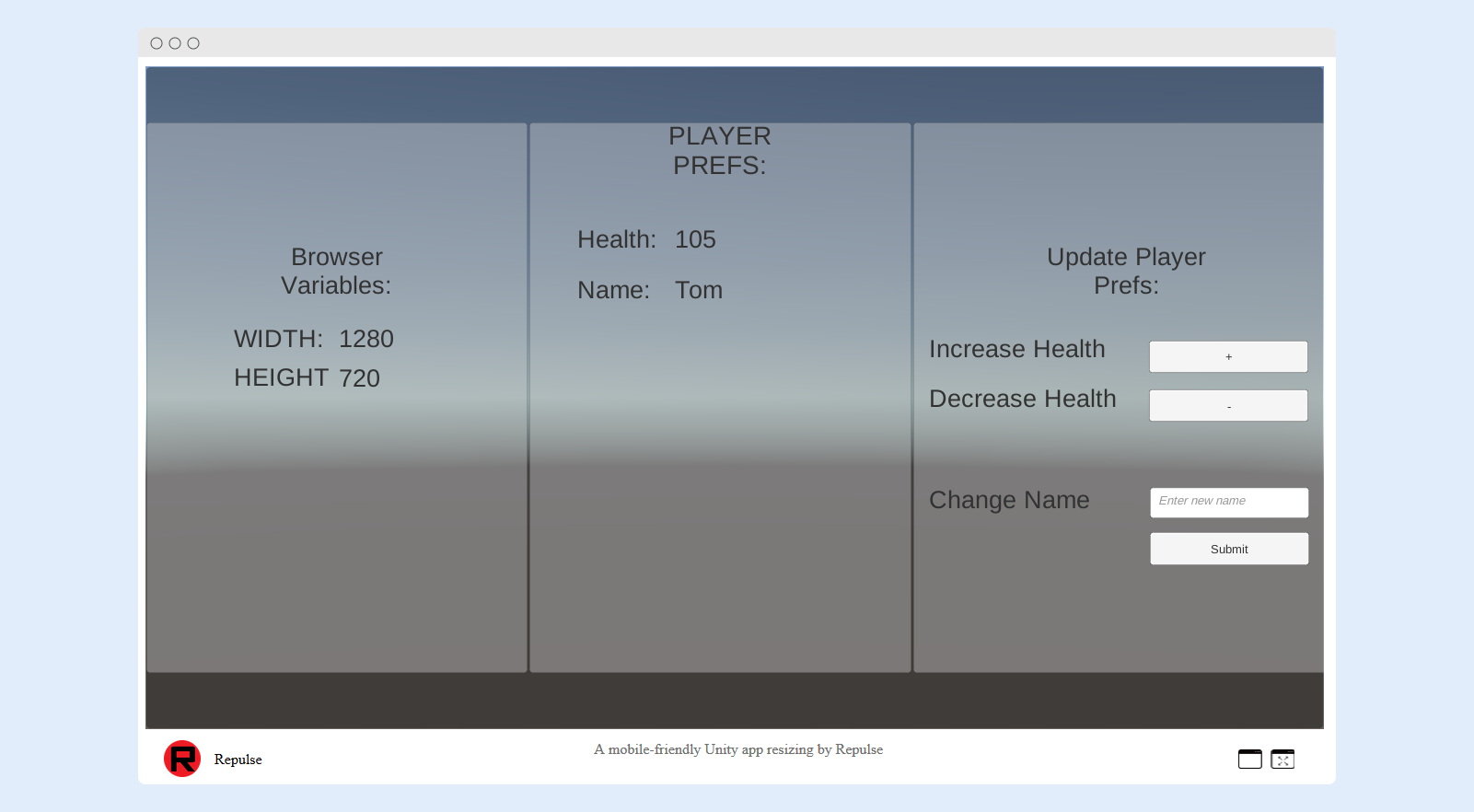Click the red Repulse logo icon
This screenshot has height=812, width=1474.
point(182,759)
